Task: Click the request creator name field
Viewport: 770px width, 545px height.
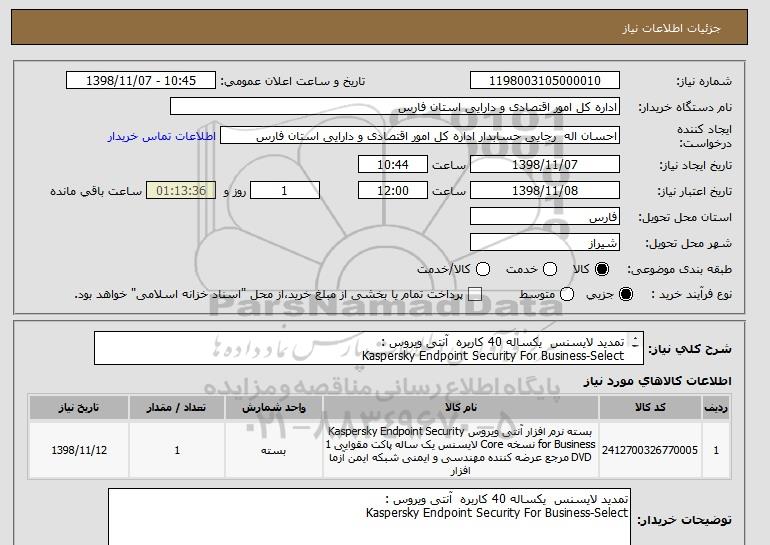Action: pos(420,136)
